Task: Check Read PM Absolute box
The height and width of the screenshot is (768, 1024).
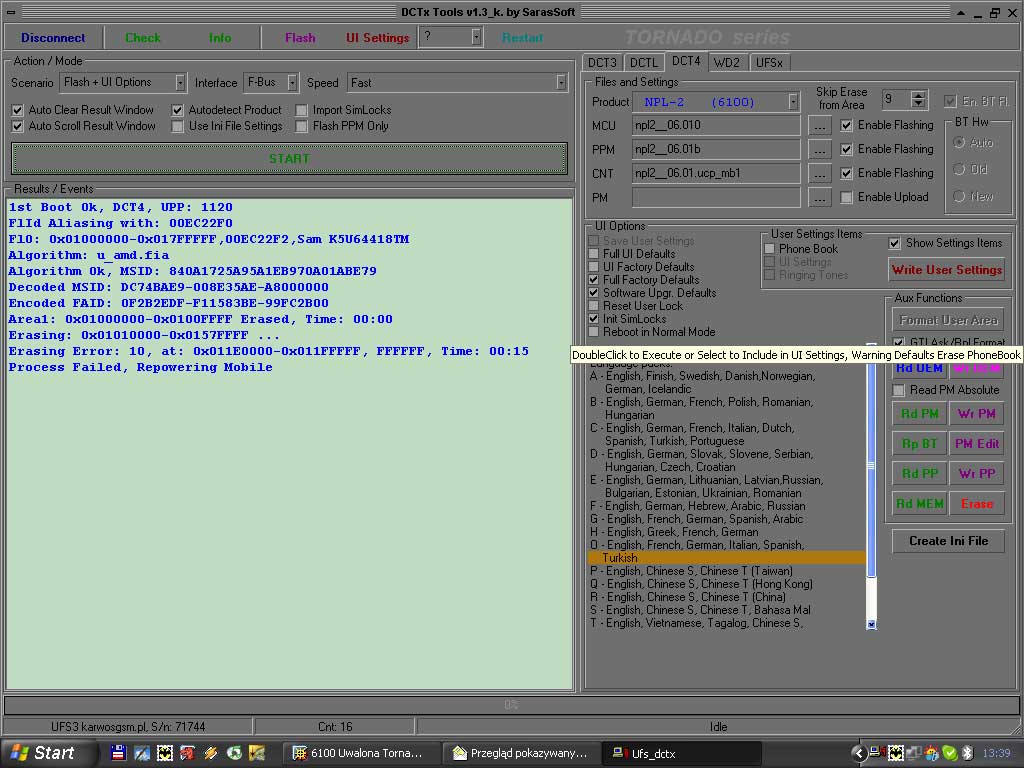Action: pyautogui.click(x=899, y=390)
